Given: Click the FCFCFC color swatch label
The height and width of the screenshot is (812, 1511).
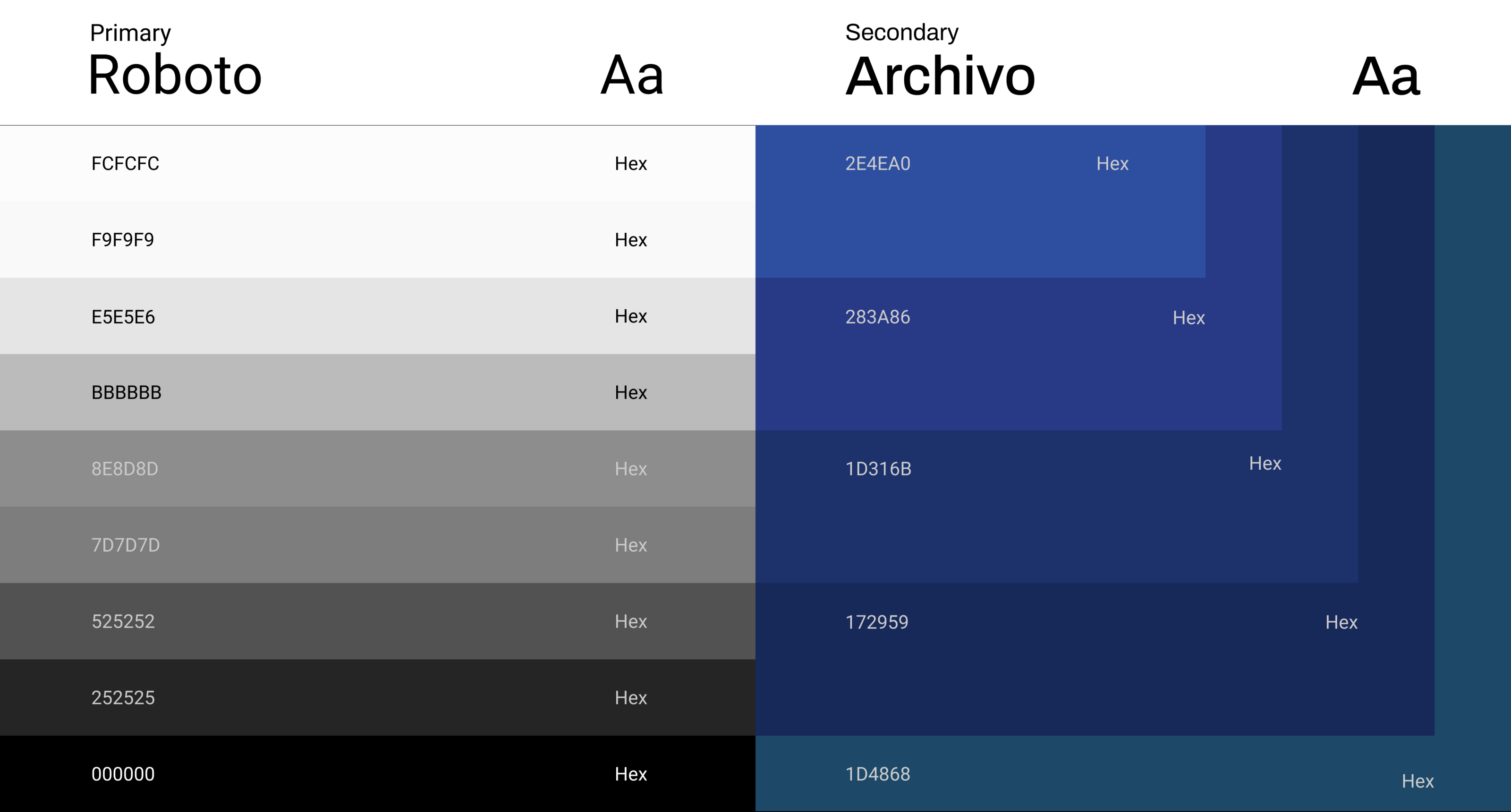Looking at the screenshot, I should pos(125,163).
